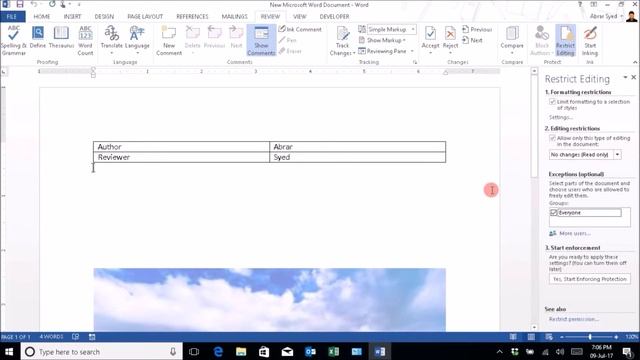Open the Language options
This screenshot has height=360, width=640.
(x=137, y=40)
